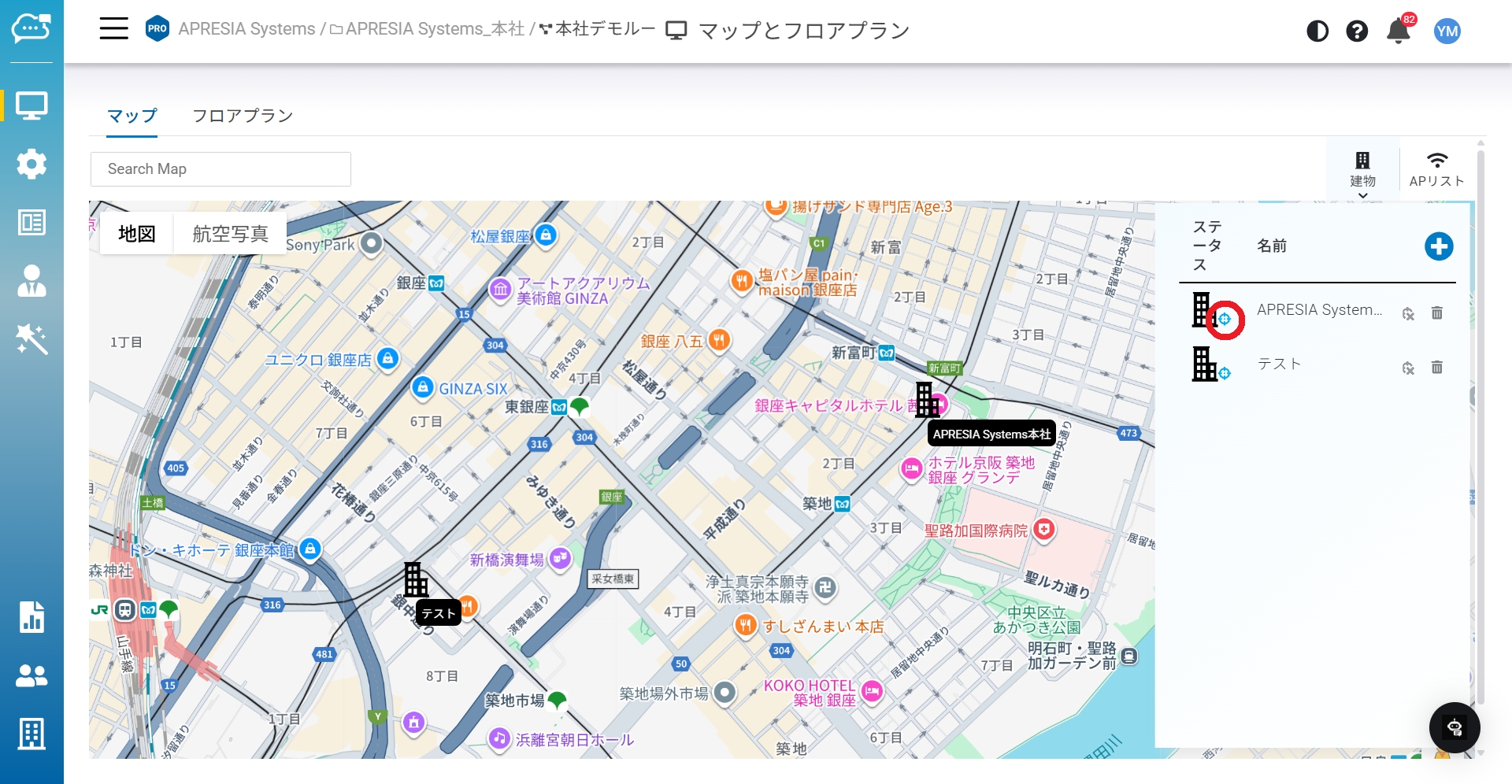Viewport: 1512px width, 784px height.
Task: Add a new building with plus button
Action: coord(1438,246)
